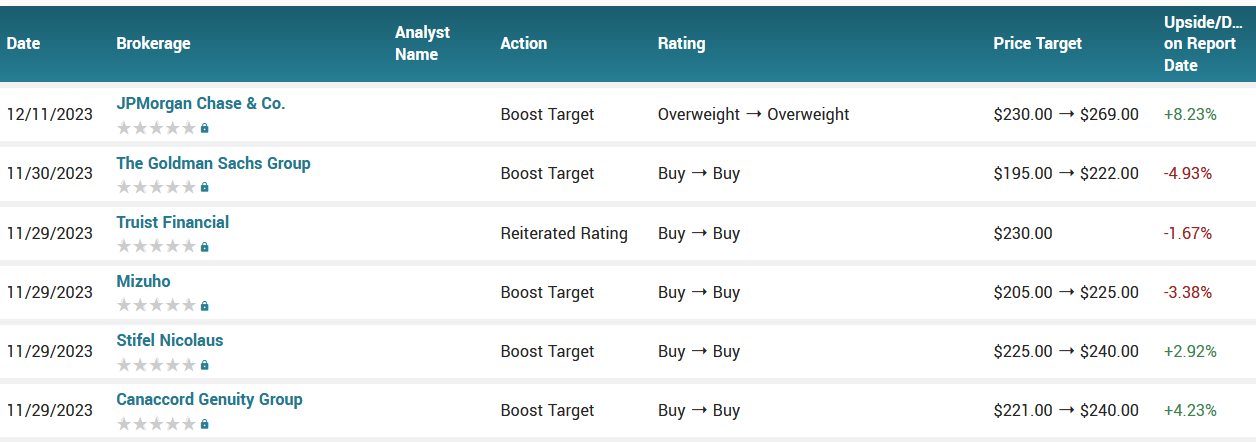Select Truist Financial date 11/29/2023
Image resolution: width=1256 pixels, height=442 pixels.
[50, 233]
